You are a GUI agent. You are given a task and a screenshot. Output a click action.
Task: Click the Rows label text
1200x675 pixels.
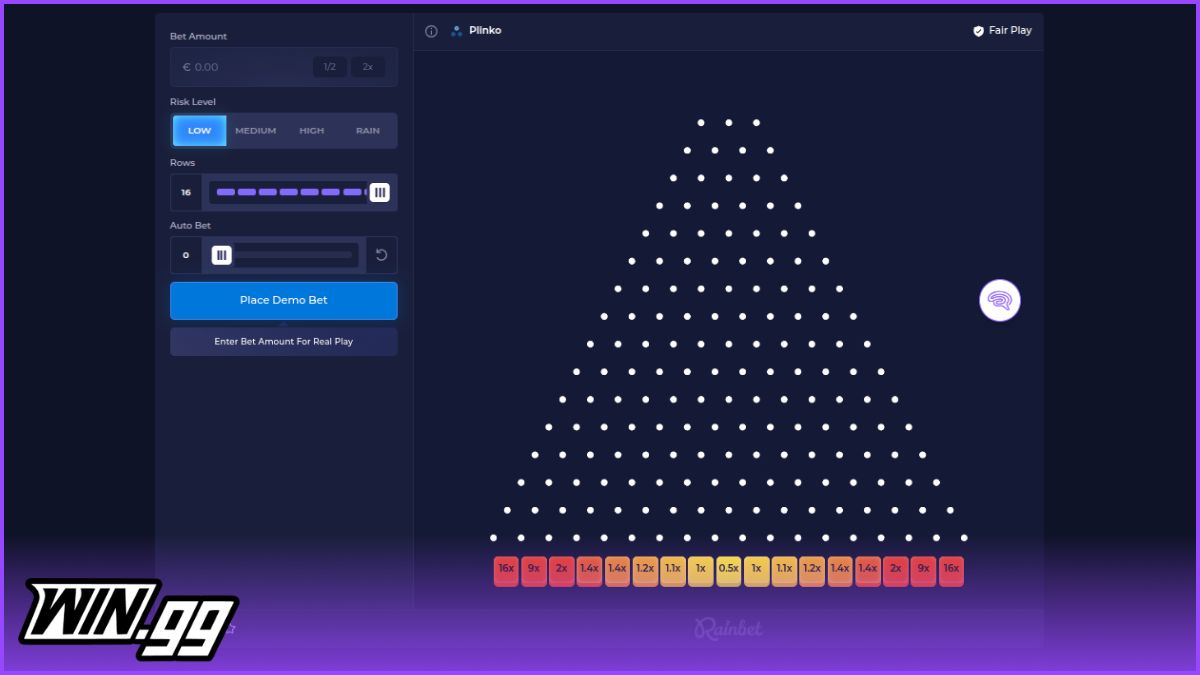point(182,163)
